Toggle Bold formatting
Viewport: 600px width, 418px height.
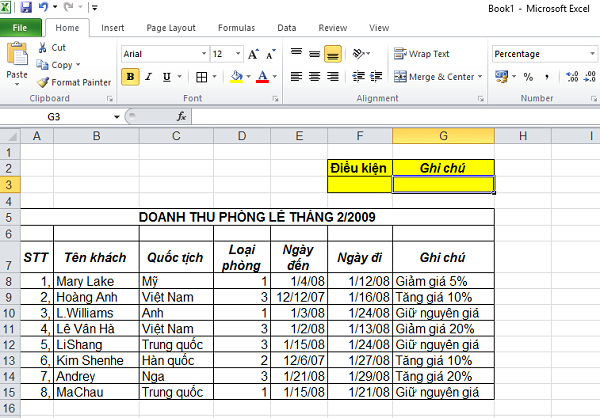(131, 76)
